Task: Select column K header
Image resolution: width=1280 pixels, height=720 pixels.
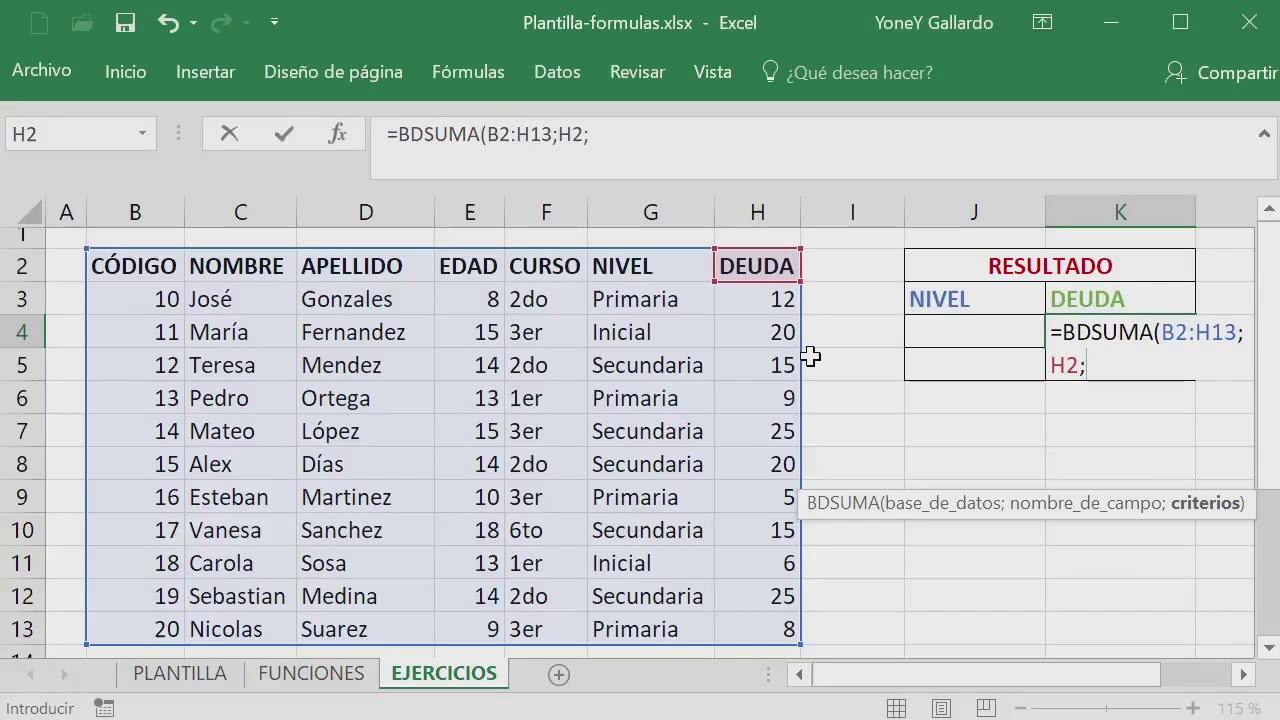Action: point(1120,211)
